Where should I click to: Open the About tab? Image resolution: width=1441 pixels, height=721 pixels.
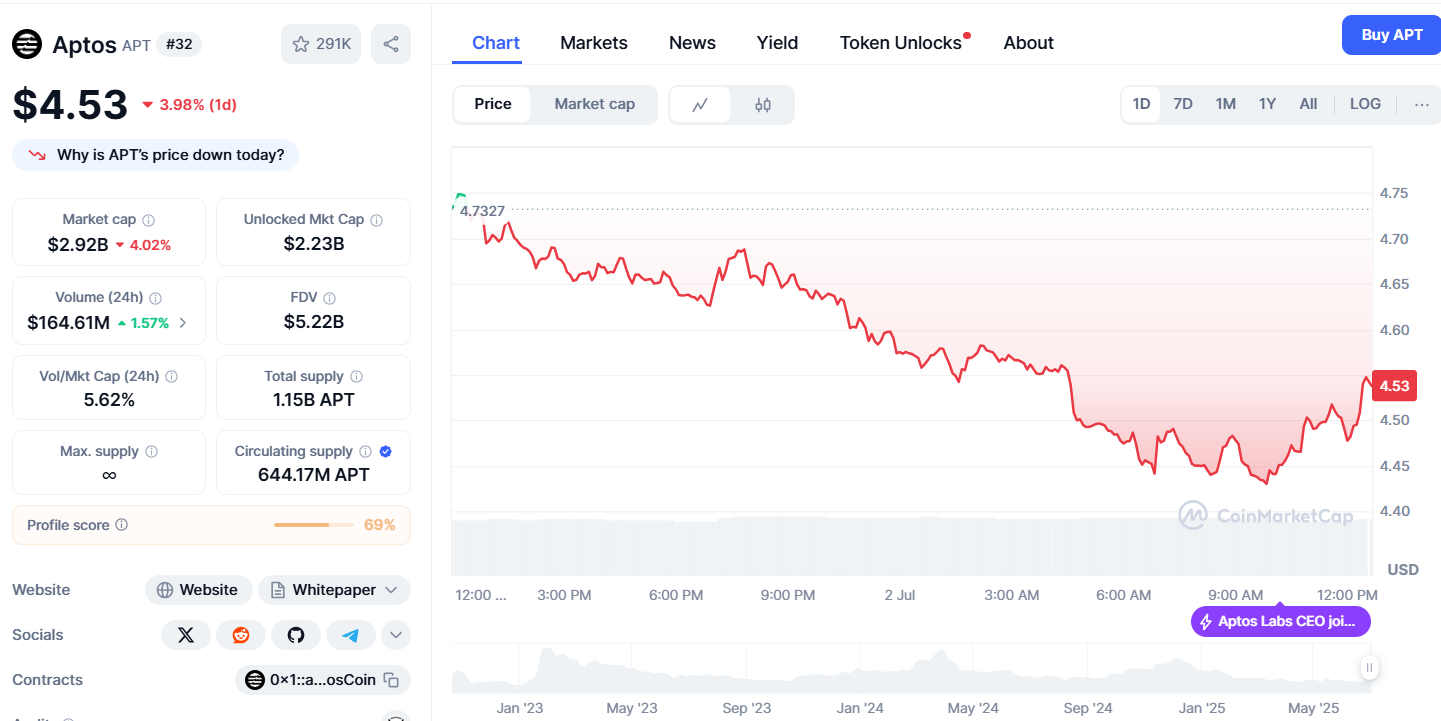click(x=1029, y=43)
